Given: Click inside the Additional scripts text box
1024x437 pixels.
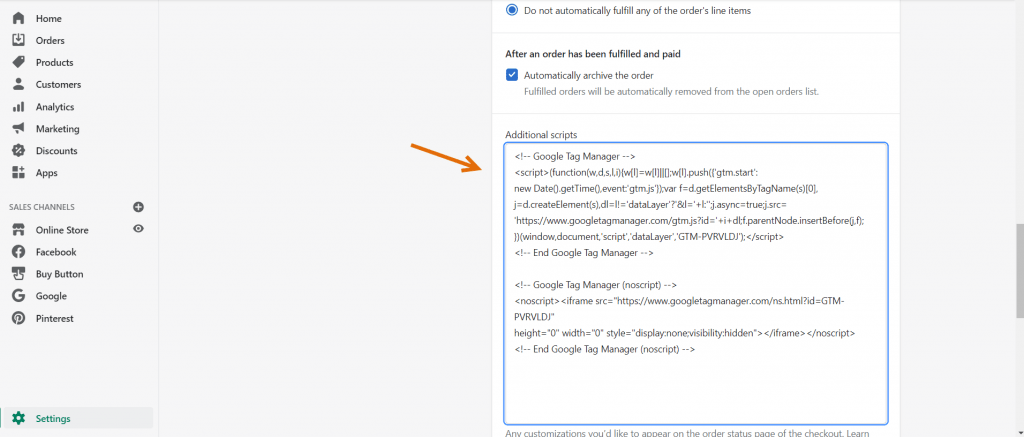Looking at the screenshot, I should point(695,380).
